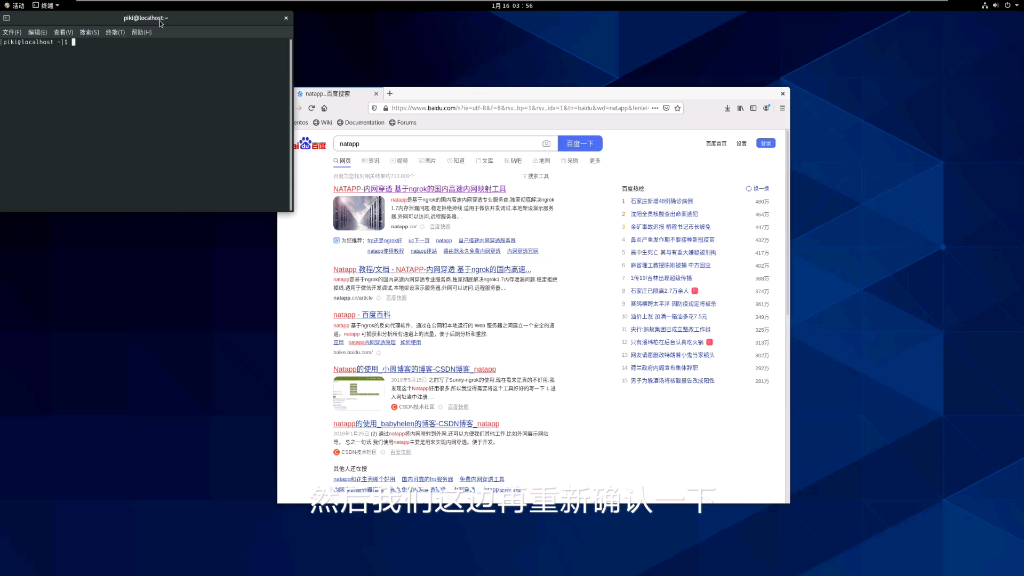Bookmark this page with the star icon
1024x576 pixels.
tap(678, 108)
